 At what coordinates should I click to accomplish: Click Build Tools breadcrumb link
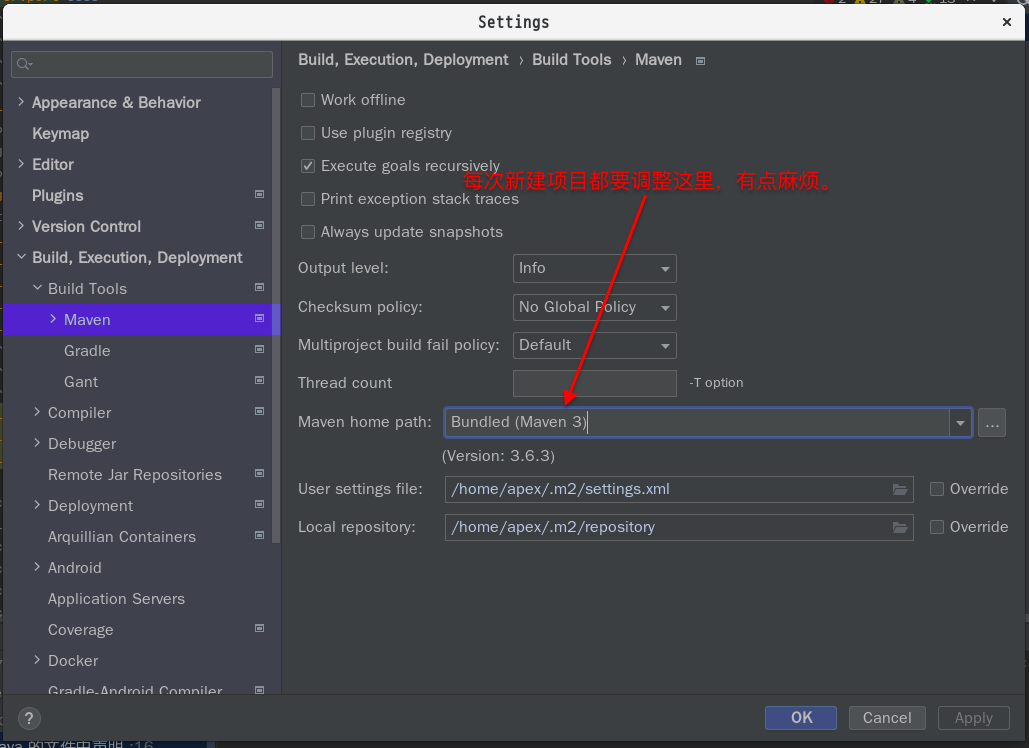[x=572, y=60]
